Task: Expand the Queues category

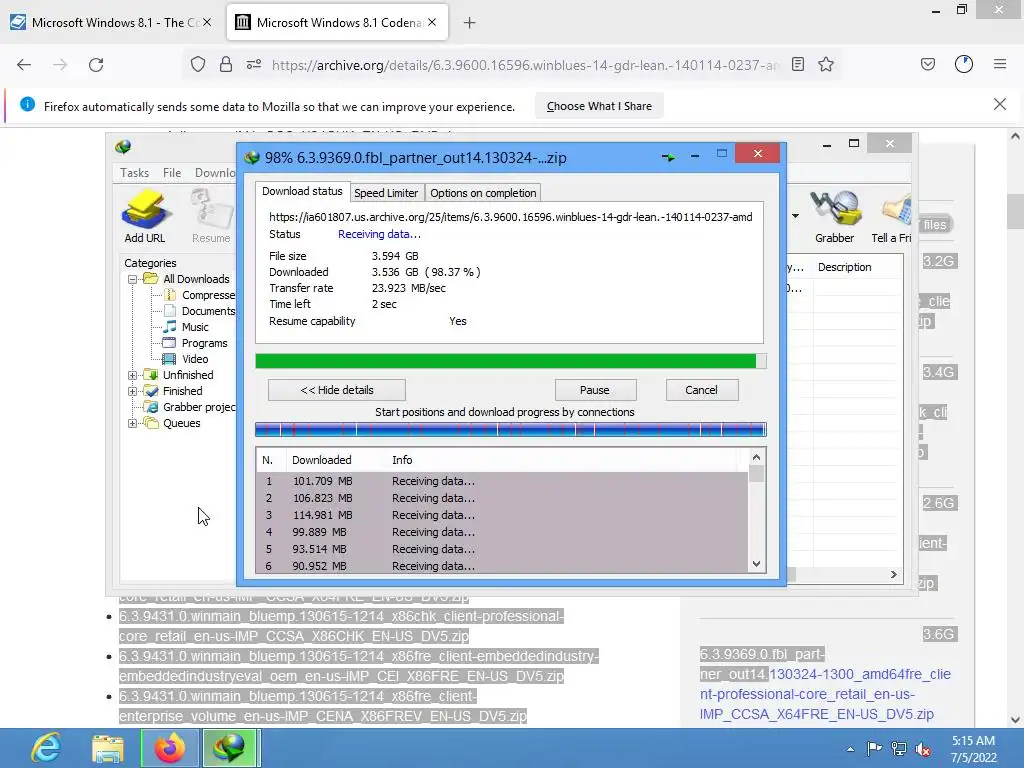Action: click(133, 423)
